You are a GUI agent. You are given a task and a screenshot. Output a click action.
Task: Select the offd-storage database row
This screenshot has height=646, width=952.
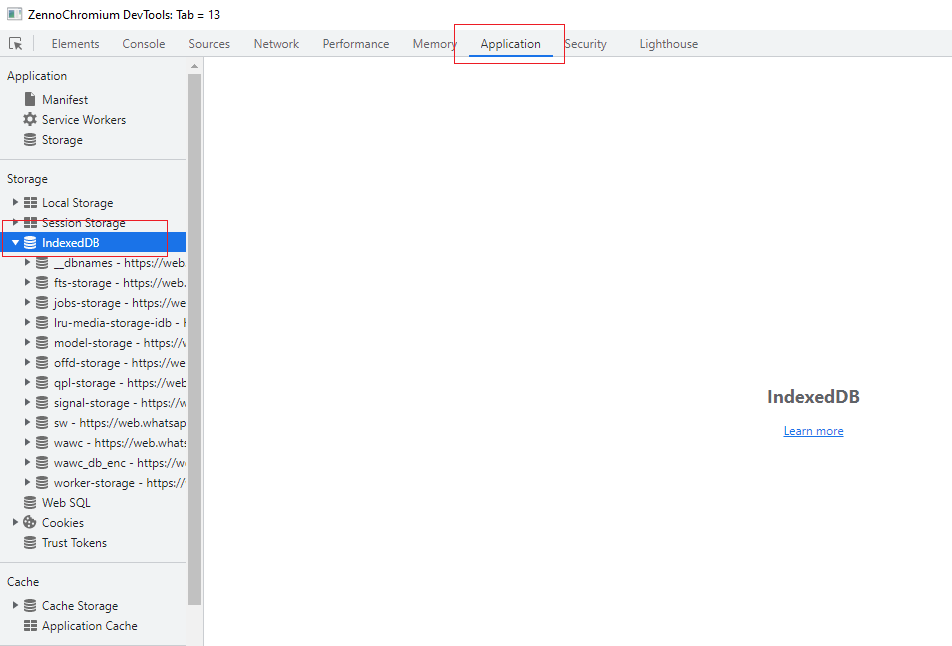[x=93, y=362]
